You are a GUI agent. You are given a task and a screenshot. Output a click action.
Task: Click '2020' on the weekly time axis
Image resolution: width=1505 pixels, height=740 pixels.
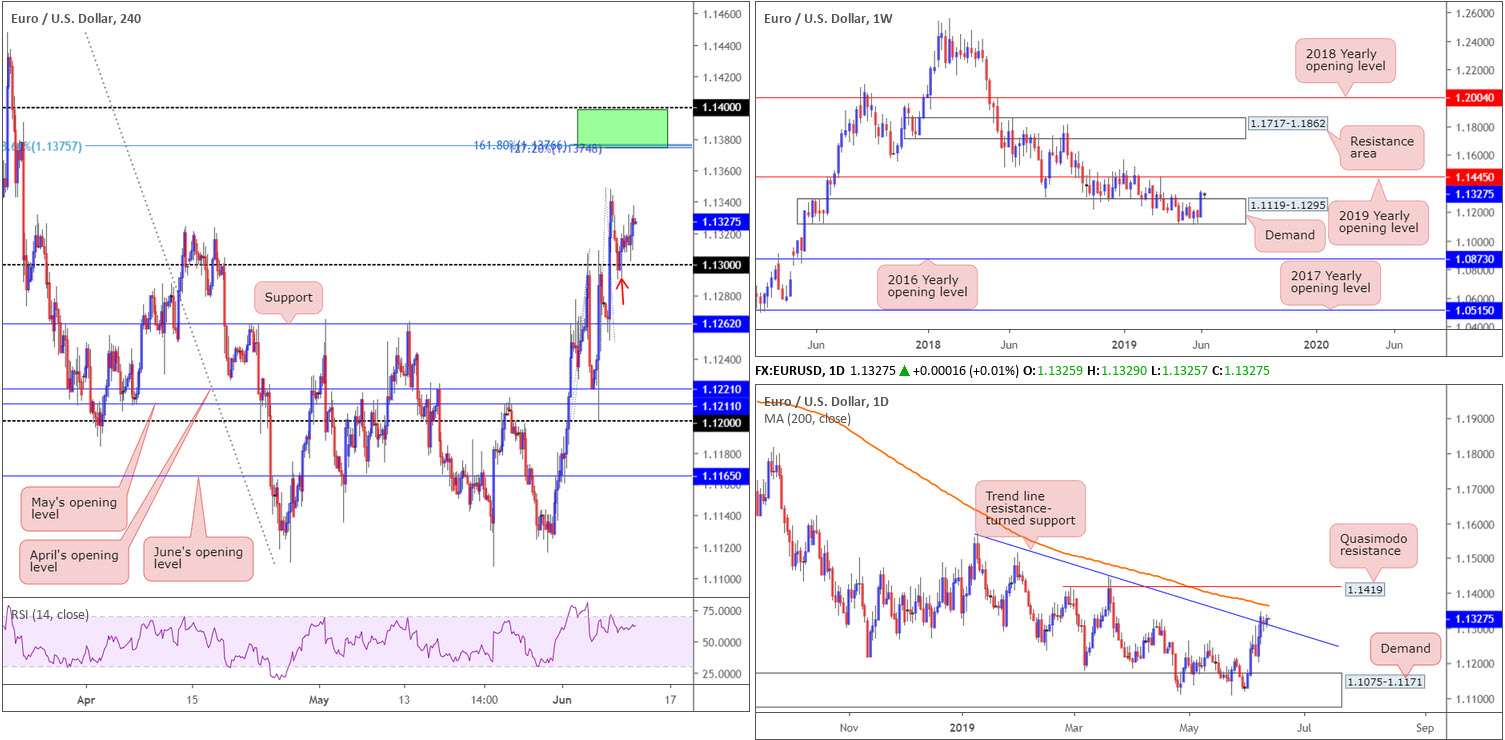pyautogui.click(x=1316, y=345)
